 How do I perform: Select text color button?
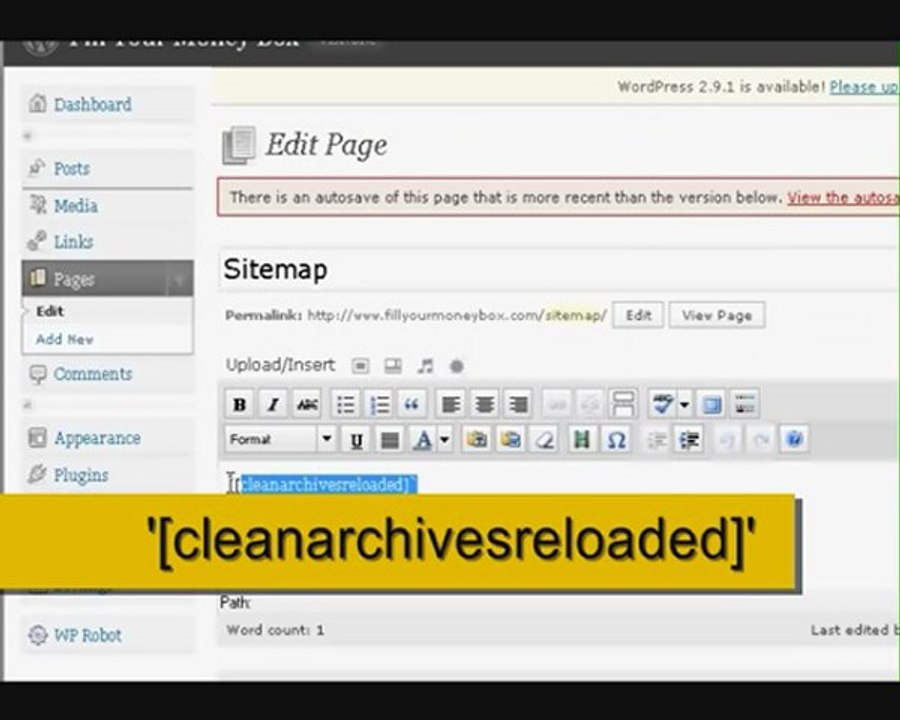click(x=423, y=440)
